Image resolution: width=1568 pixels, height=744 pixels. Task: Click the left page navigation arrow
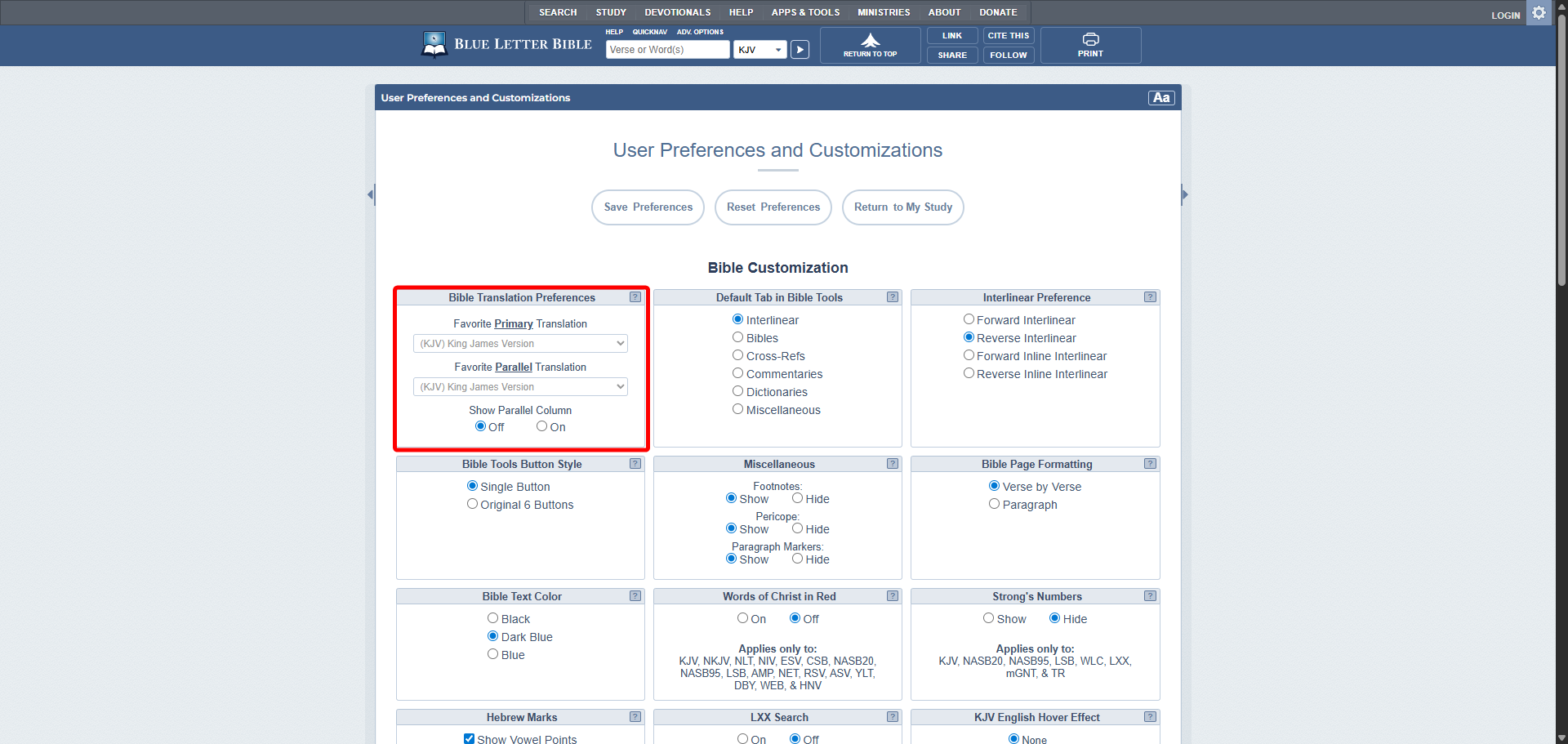click(x=371, y=194)
